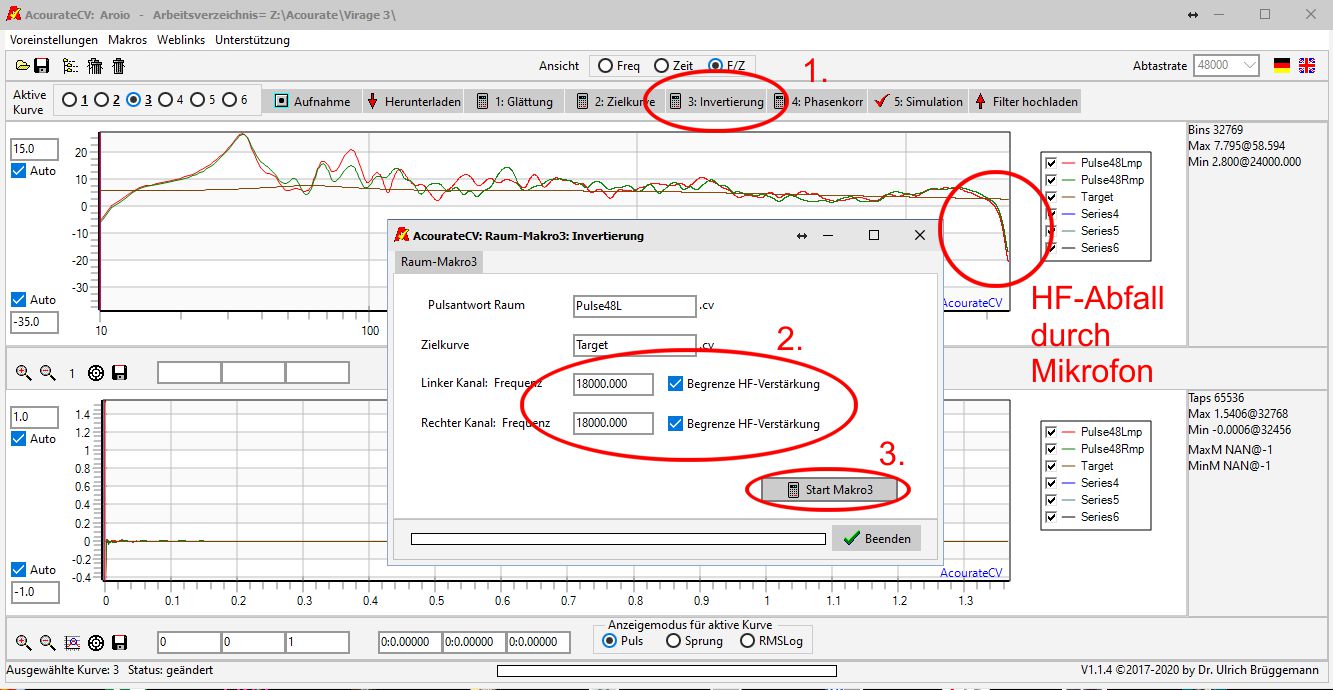Screen dimensions: 1333x690
Task: Click the Filter hochladen upload button
Action: (x=1025, y=101)
